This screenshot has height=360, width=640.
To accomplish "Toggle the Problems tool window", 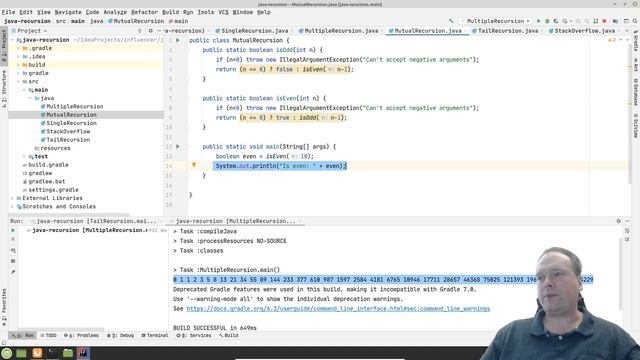I will (81, 336).
